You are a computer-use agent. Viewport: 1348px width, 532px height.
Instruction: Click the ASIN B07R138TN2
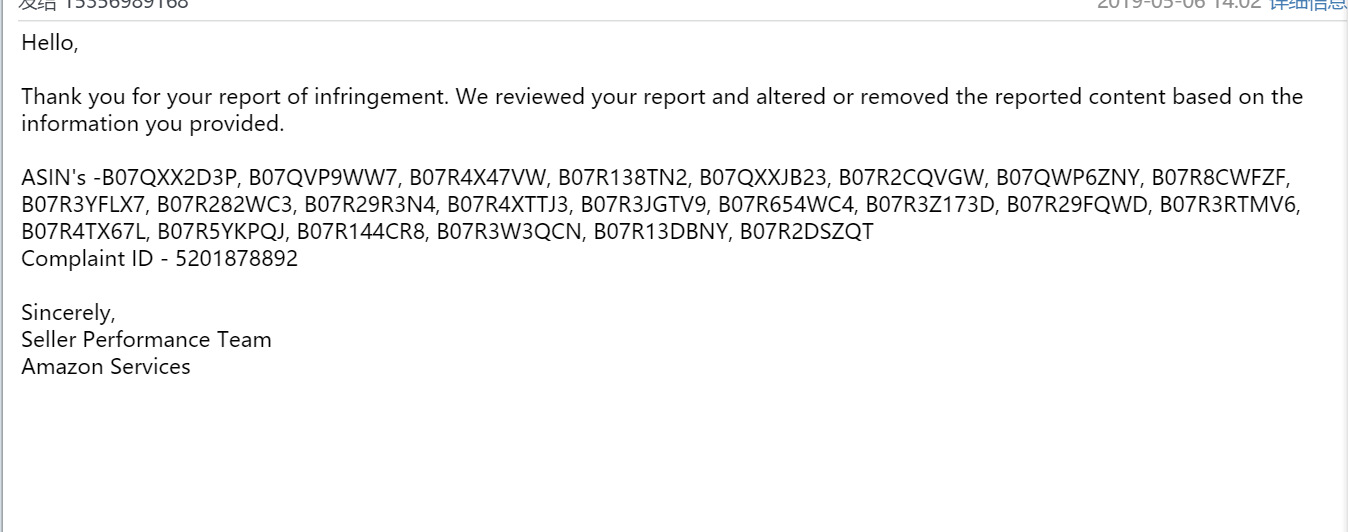click(x=623, y=178)
